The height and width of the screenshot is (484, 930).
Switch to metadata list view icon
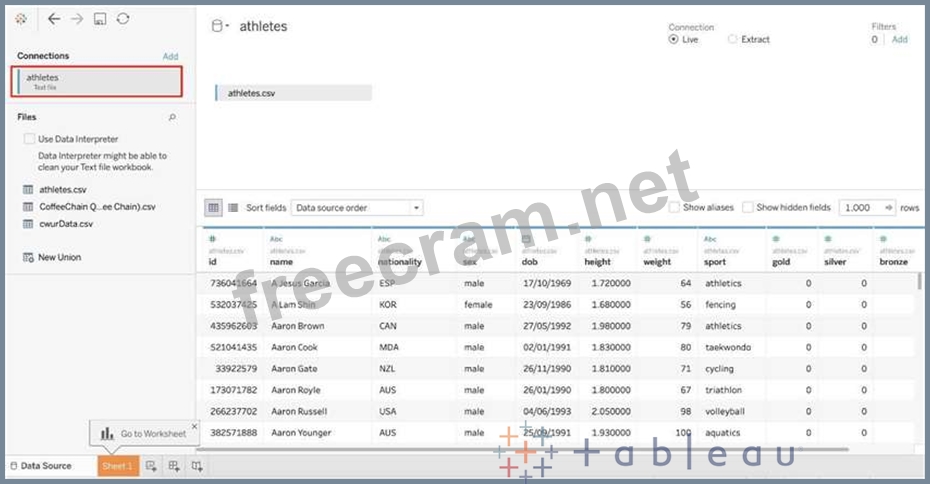tap(233, 207)
